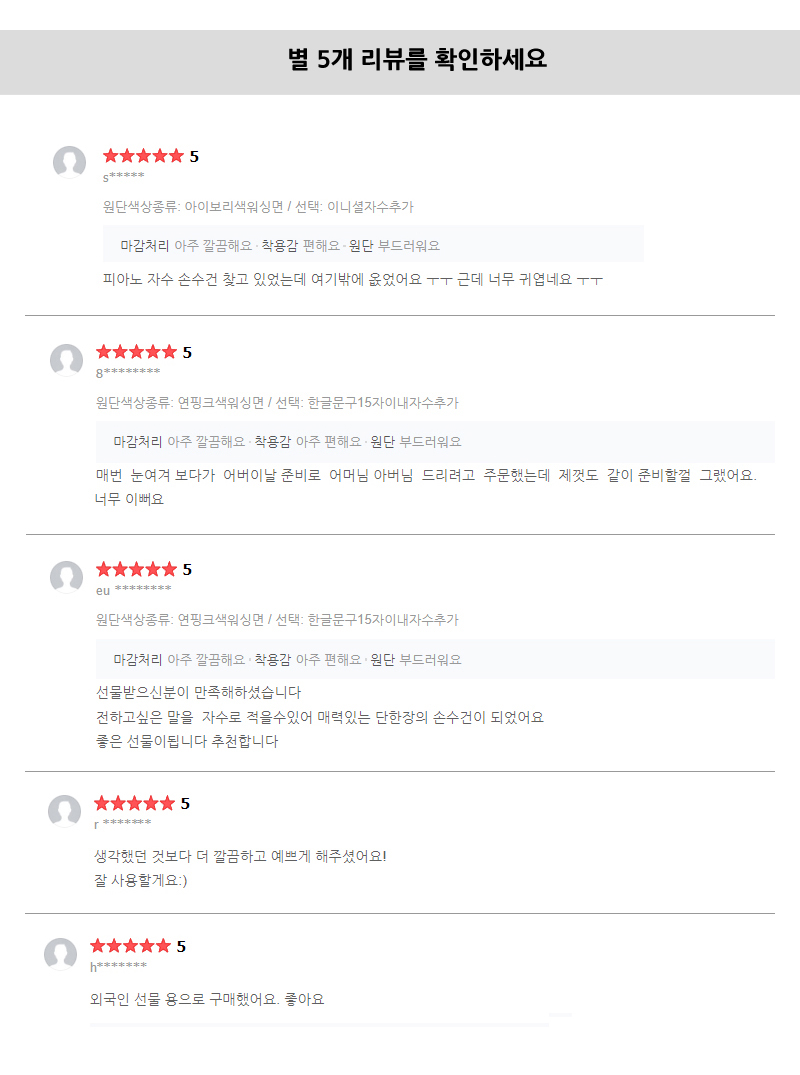Image resolution: width=800 pixels, height=1075 pixels.
Task: Select username eu ******** in third review
Action: click(134, 590)
